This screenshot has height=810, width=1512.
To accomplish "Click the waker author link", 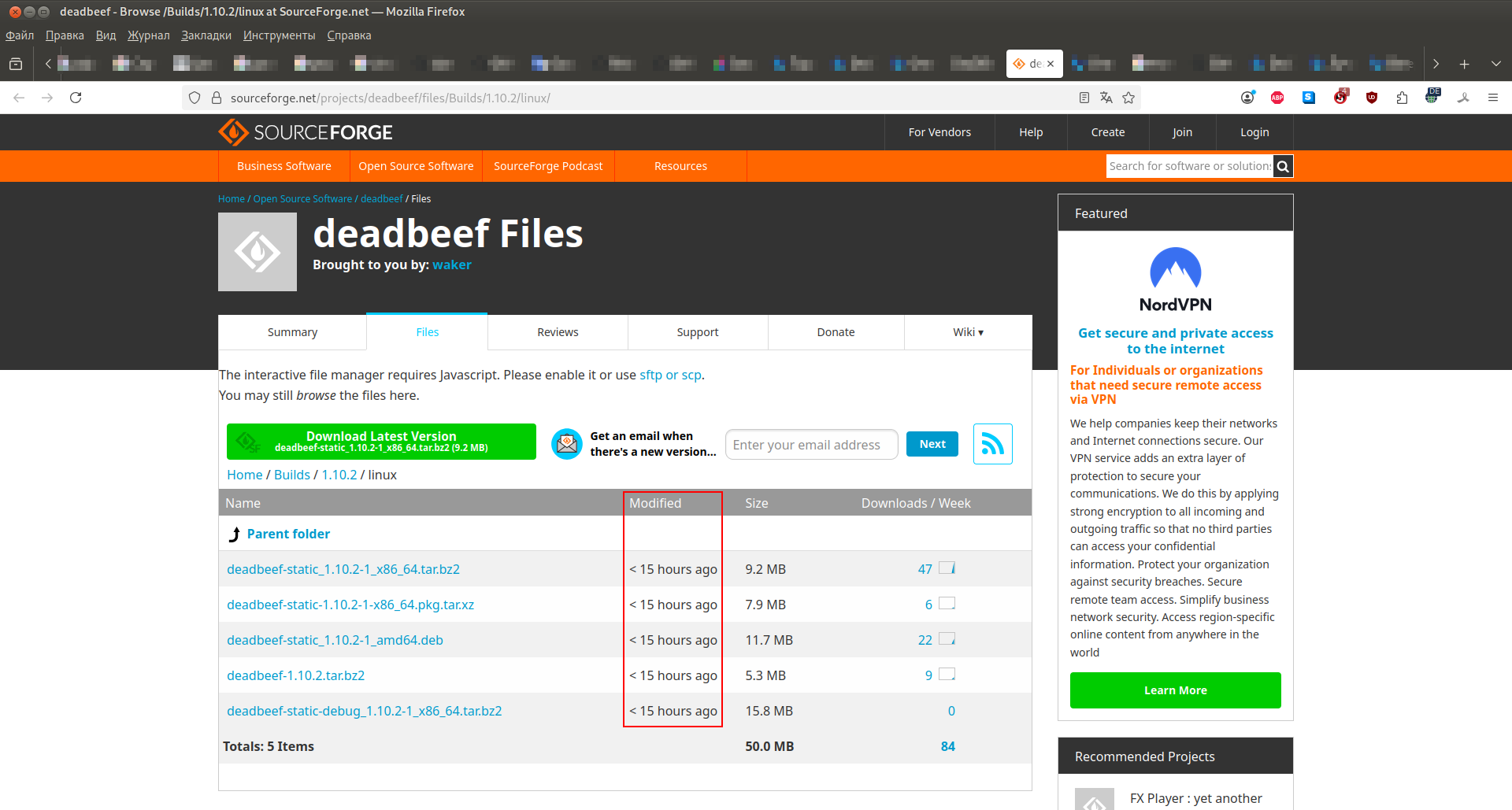I will click(452, 264).
